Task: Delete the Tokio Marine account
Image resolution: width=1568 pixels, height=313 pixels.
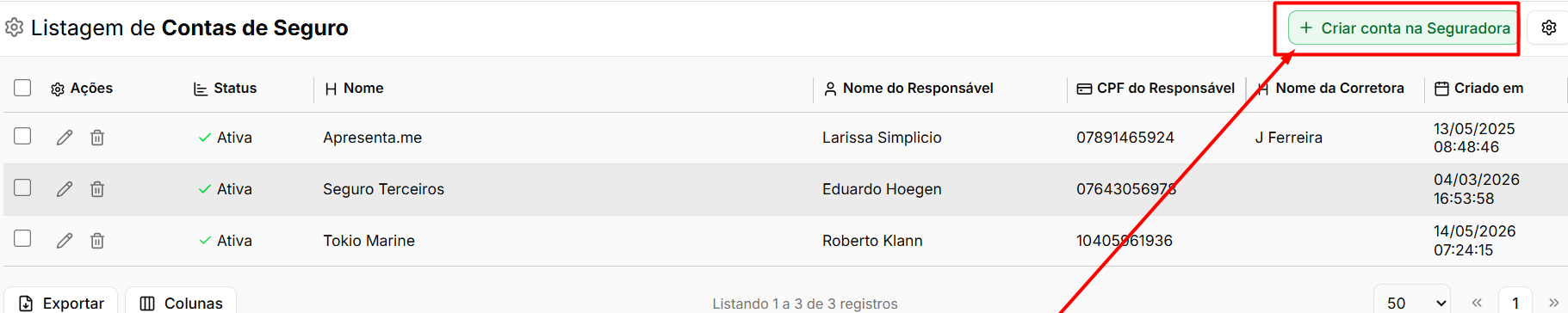Action: tap(97, 241)
